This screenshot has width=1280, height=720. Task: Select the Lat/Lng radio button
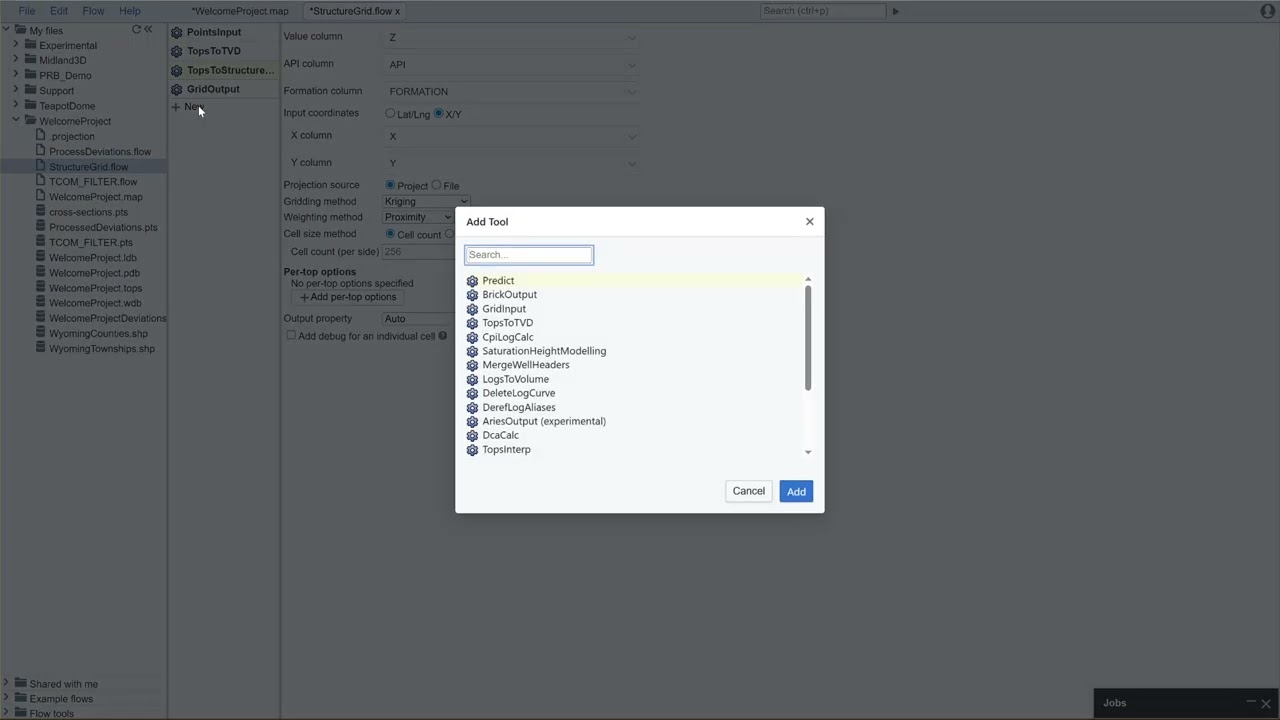click(x=390, y=114)
